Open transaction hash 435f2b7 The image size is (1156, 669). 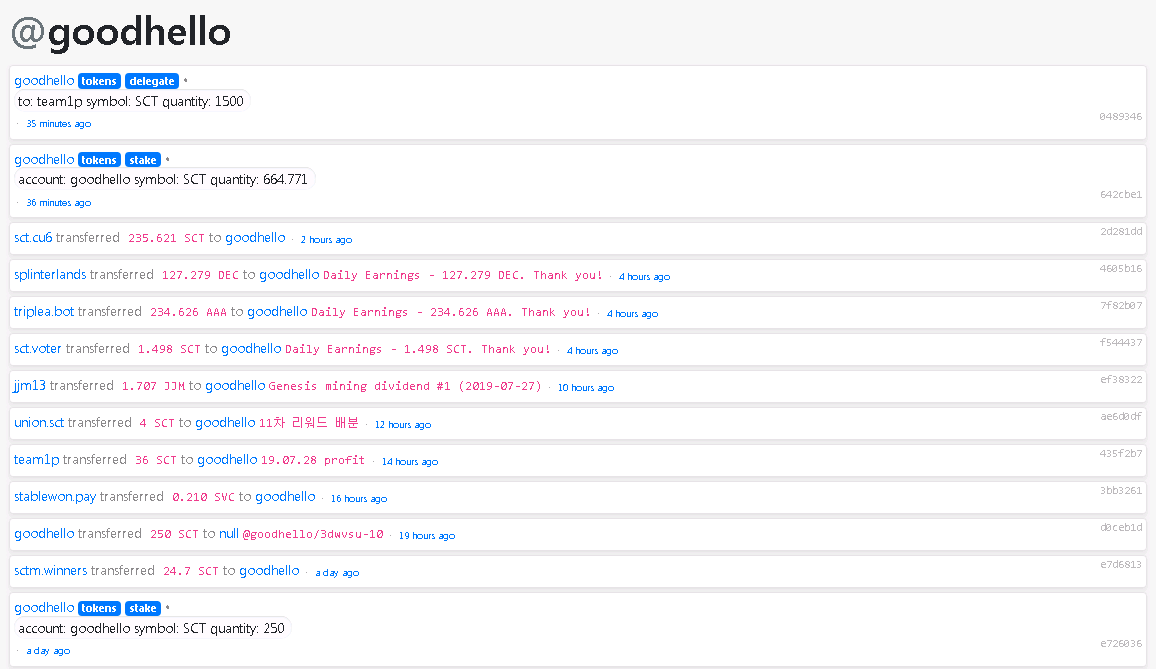tap(1121, 454)
